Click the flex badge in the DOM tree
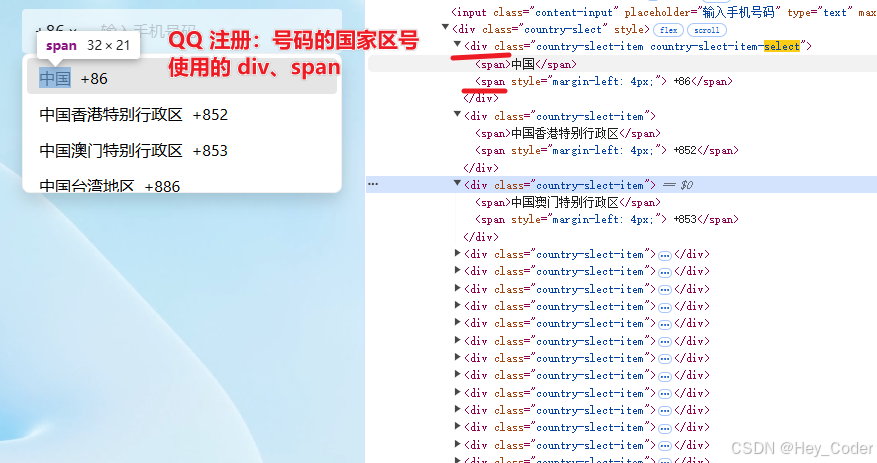 tap(668, 30)
